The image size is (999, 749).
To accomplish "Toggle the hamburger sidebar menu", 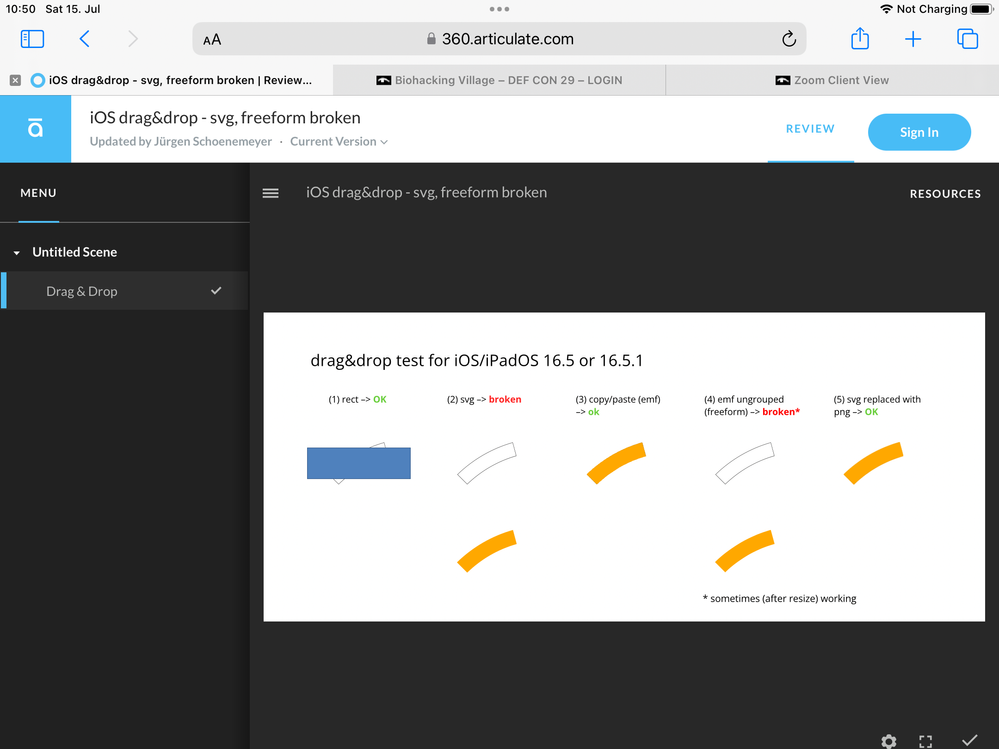I will point(271,193).
